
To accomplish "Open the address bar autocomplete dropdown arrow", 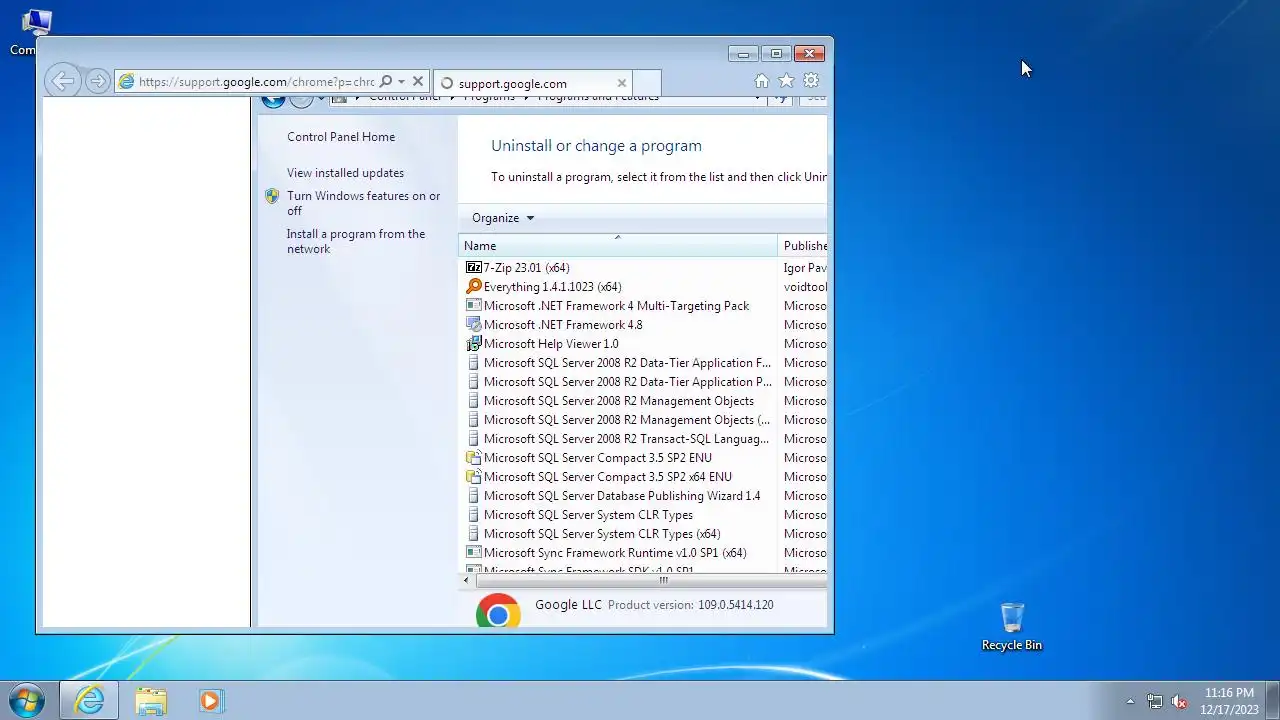I will pyautogui.click(x=401, y=82).
